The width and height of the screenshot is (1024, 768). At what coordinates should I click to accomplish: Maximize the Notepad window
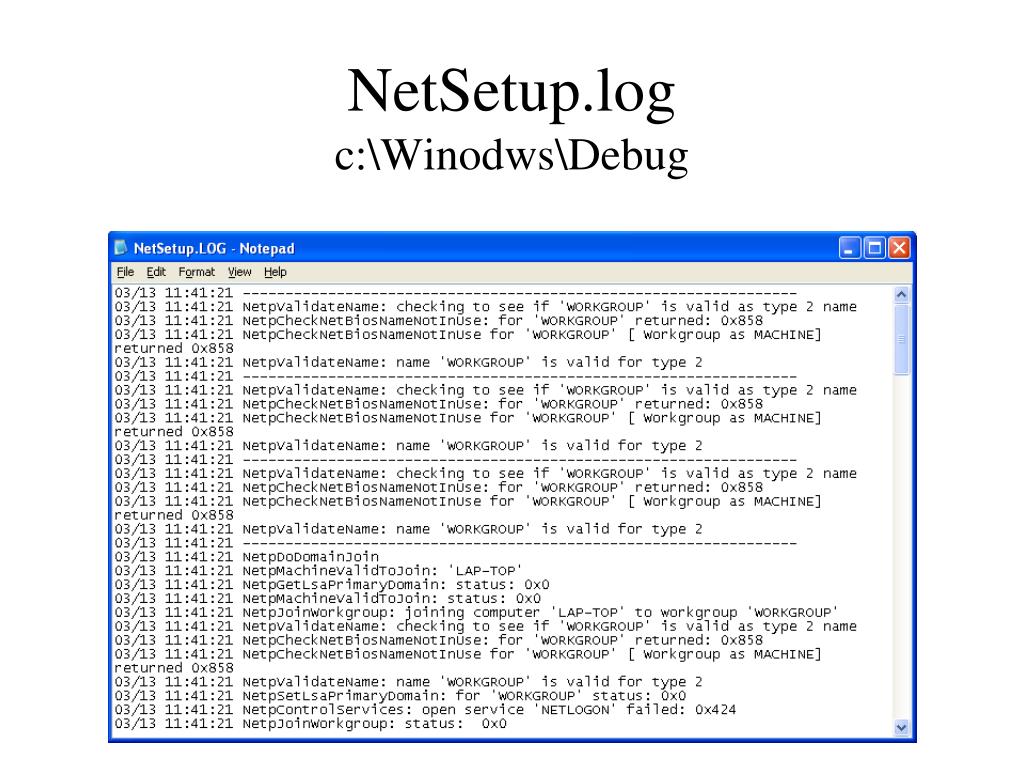pos(874,248)
